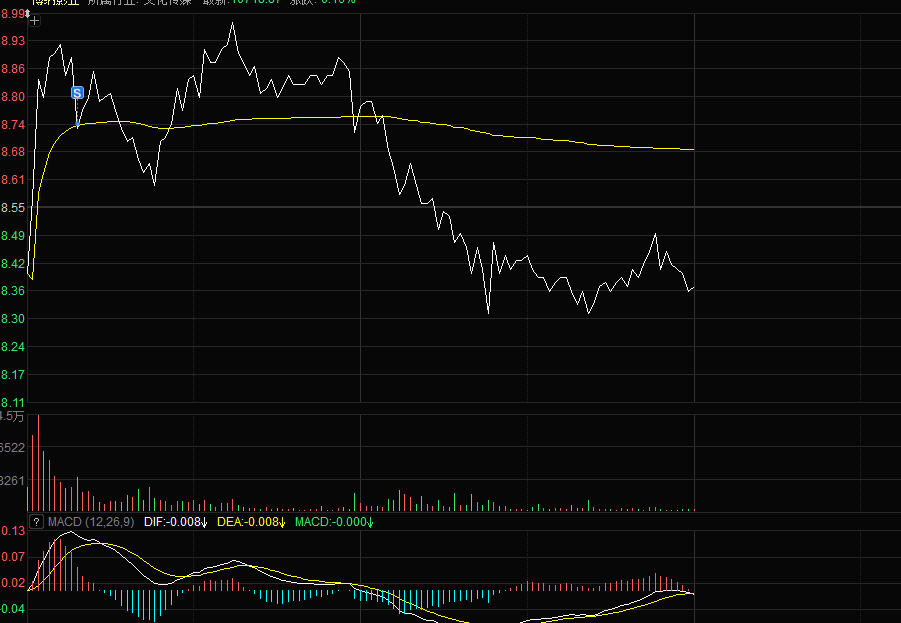The height and width of the screenshot is (623, 901).
Task: Click the 0.02 MACD axis label
Action: [13, 583]
